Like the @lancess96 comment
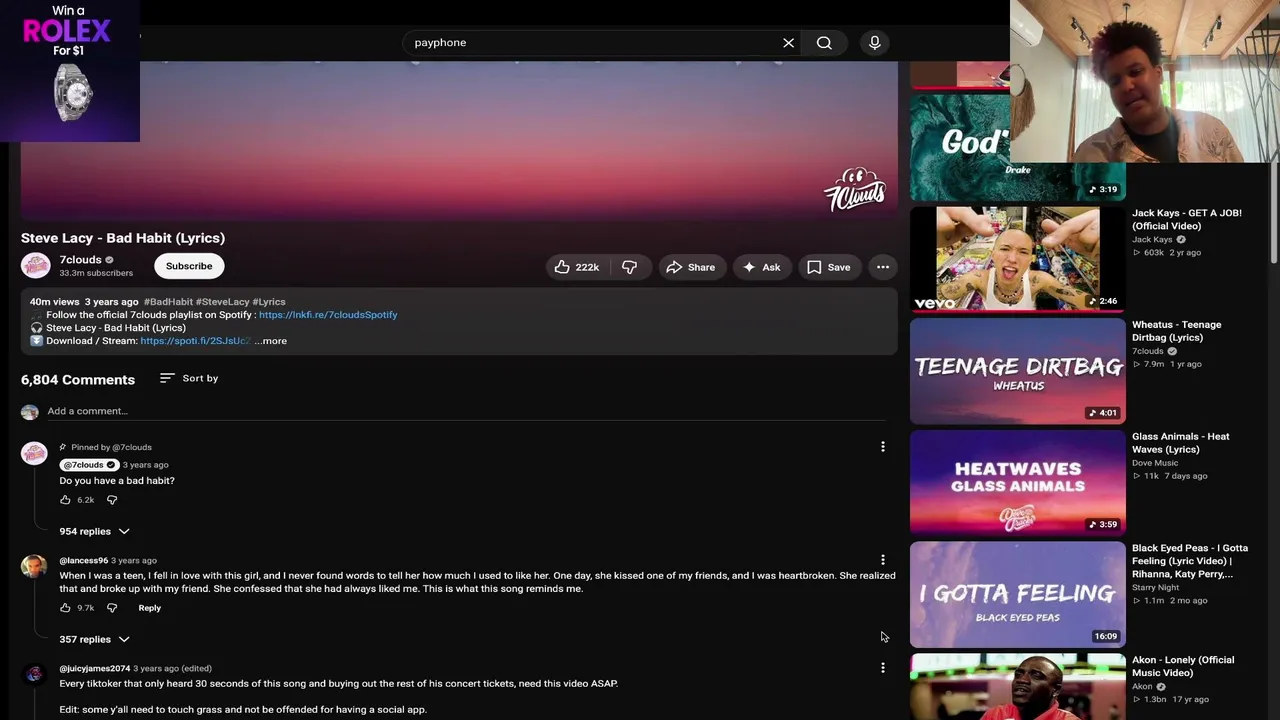Viewport: 1280px width, 720px height. pyautogui.click(x=66, y=608)
